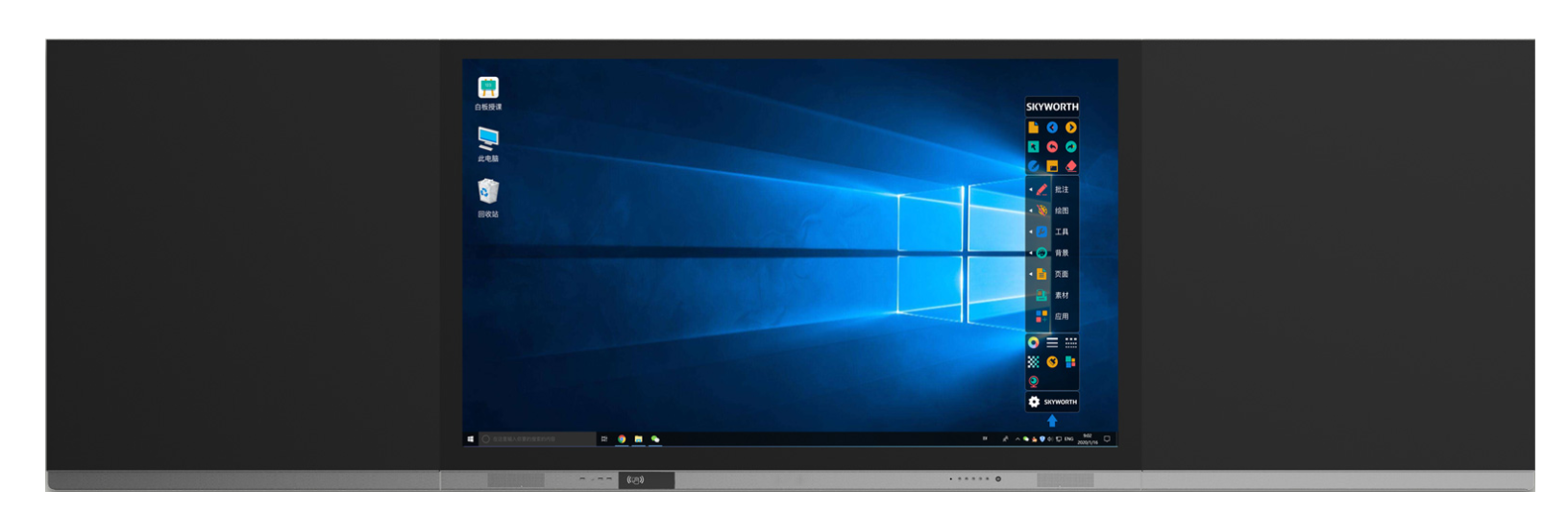Open Task View on the taskbar
Viewport: 1568px width, 516px height.
pyautogui.click(x=604, y=439)
